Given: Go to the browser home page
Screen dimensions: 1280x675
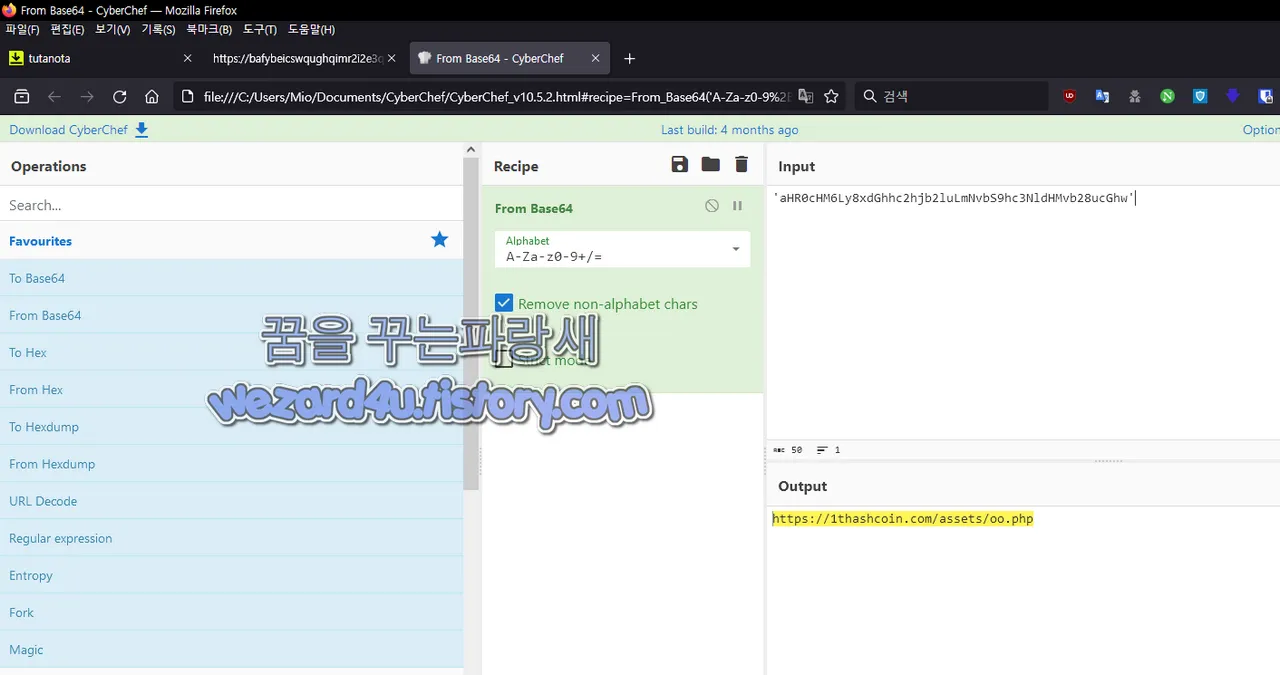Looking at the screenshot, I should click(x=152, y=97).
